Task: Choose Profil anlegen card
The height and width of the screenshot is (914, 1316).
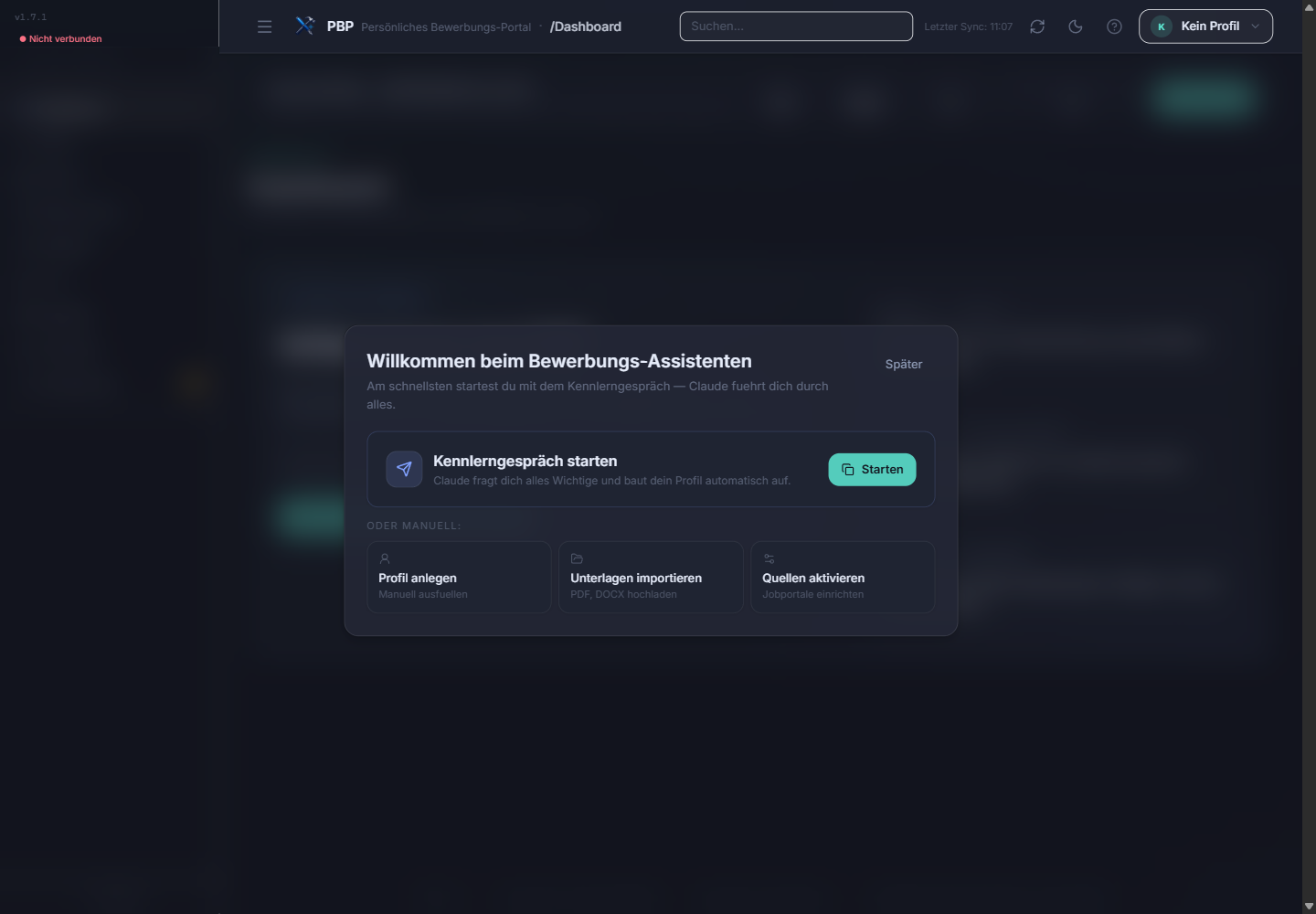Action: pyautogui.click(x=459, y=577)
